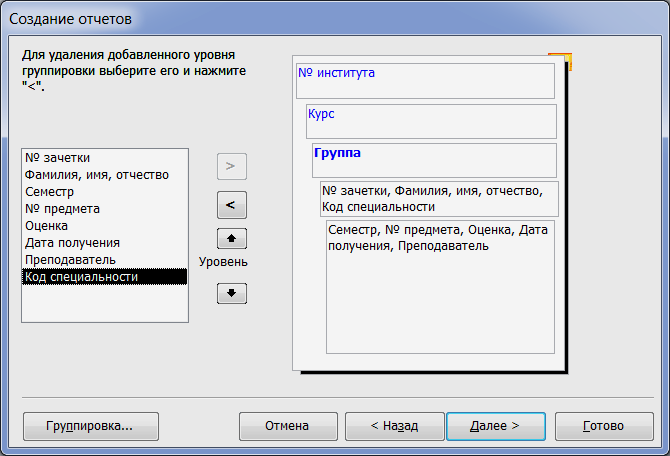
Task: Select '№ предмета' list item
Action: pyautogui.click(x=105, y=209)
